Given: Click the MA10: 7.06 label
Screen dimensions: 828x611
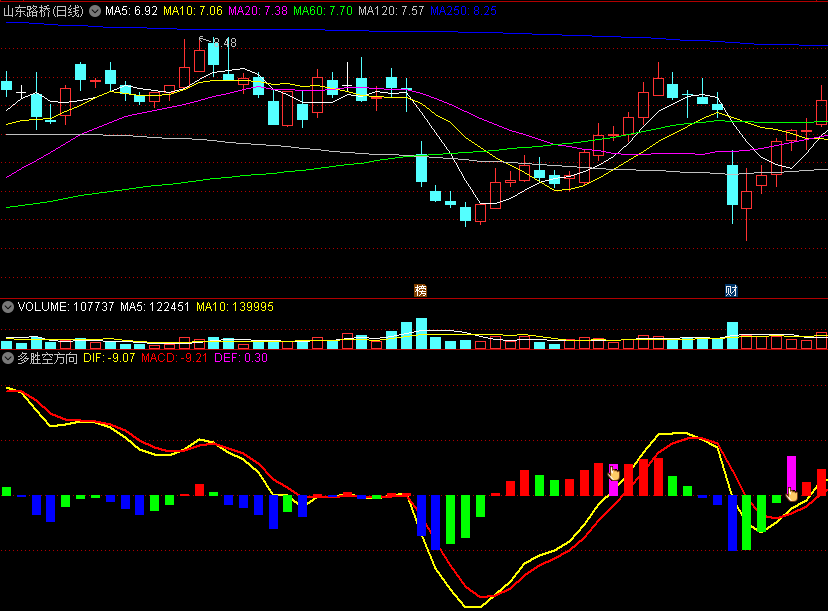Looking at the screenshot, I should point(193,11).
